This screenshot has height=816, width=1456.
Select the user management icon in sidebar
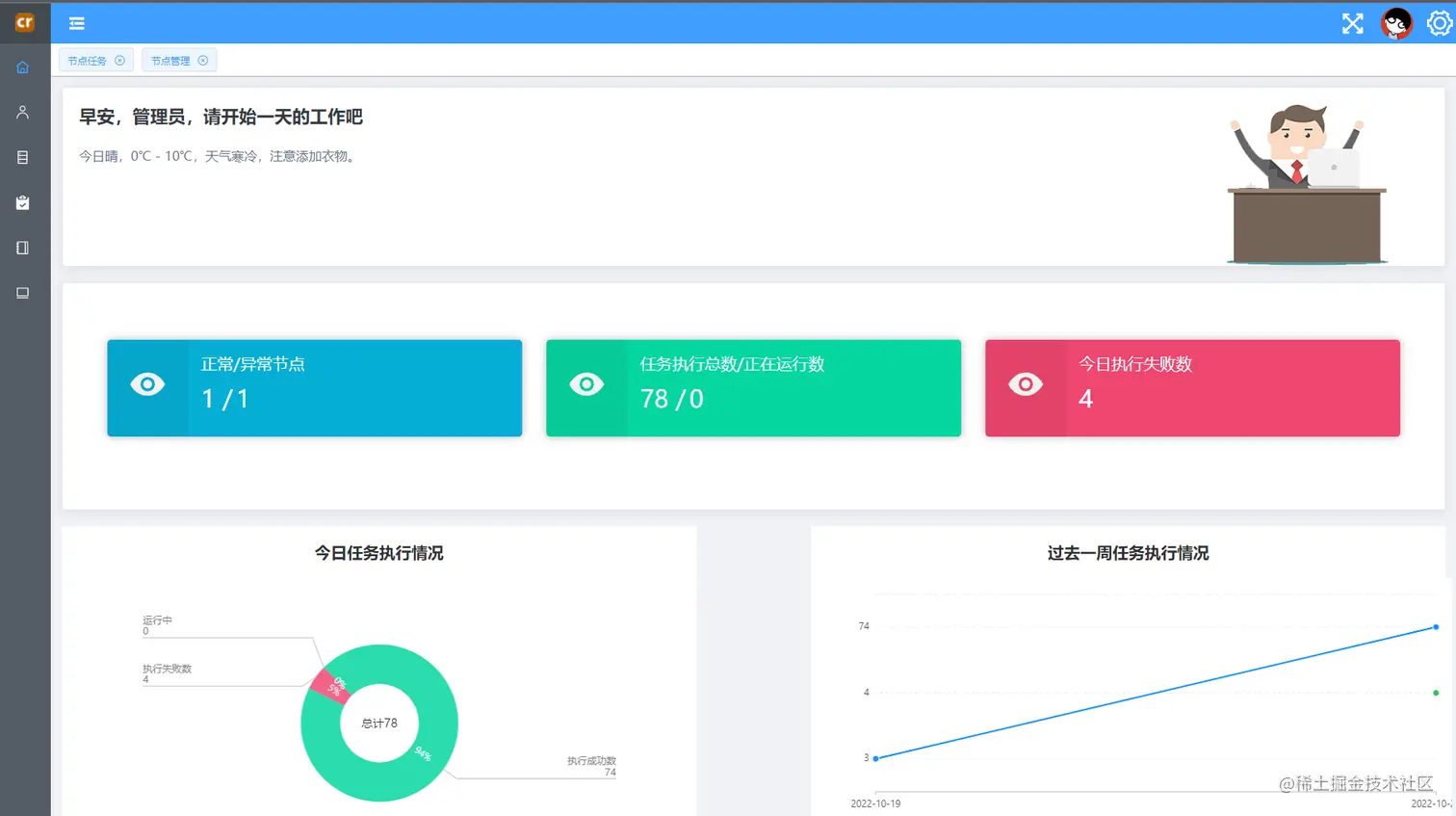click(x=21, y=111)
